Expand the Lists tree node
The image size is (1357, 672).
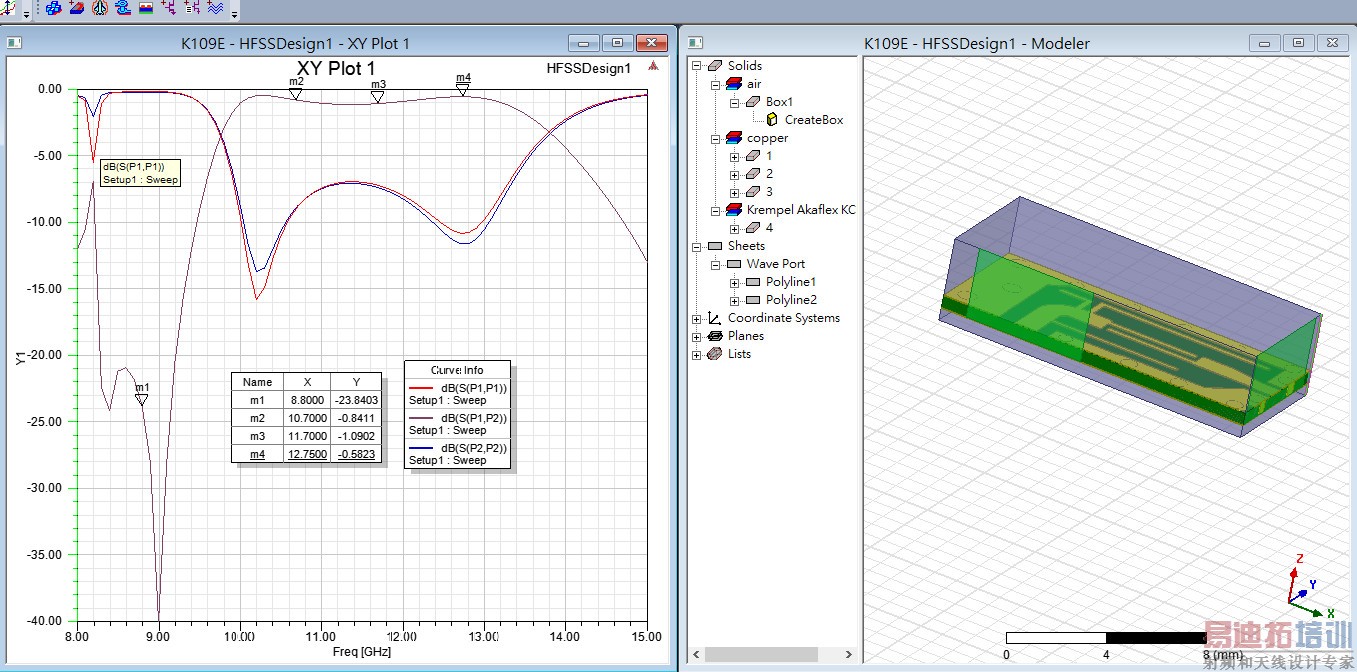697,354
